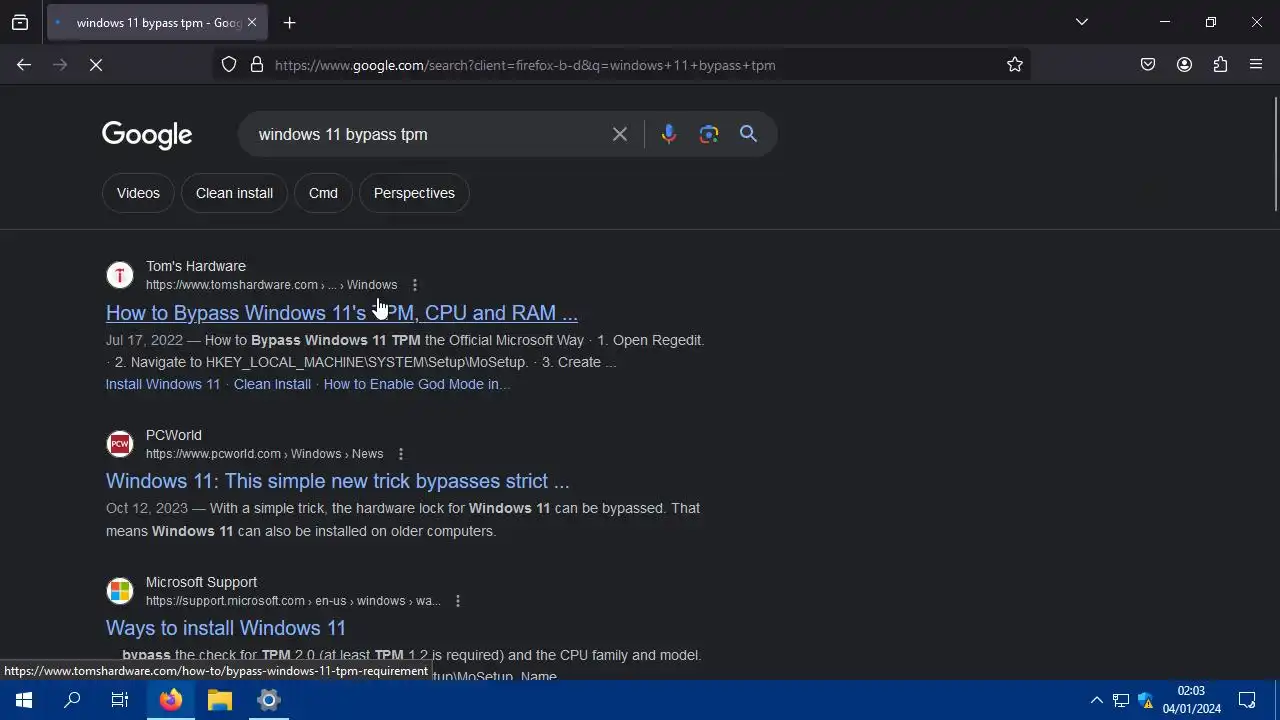1280x720 pixels.
Task: Open File Explorer from taskbar
Action: pyautogui.click(x=220, y=700)
